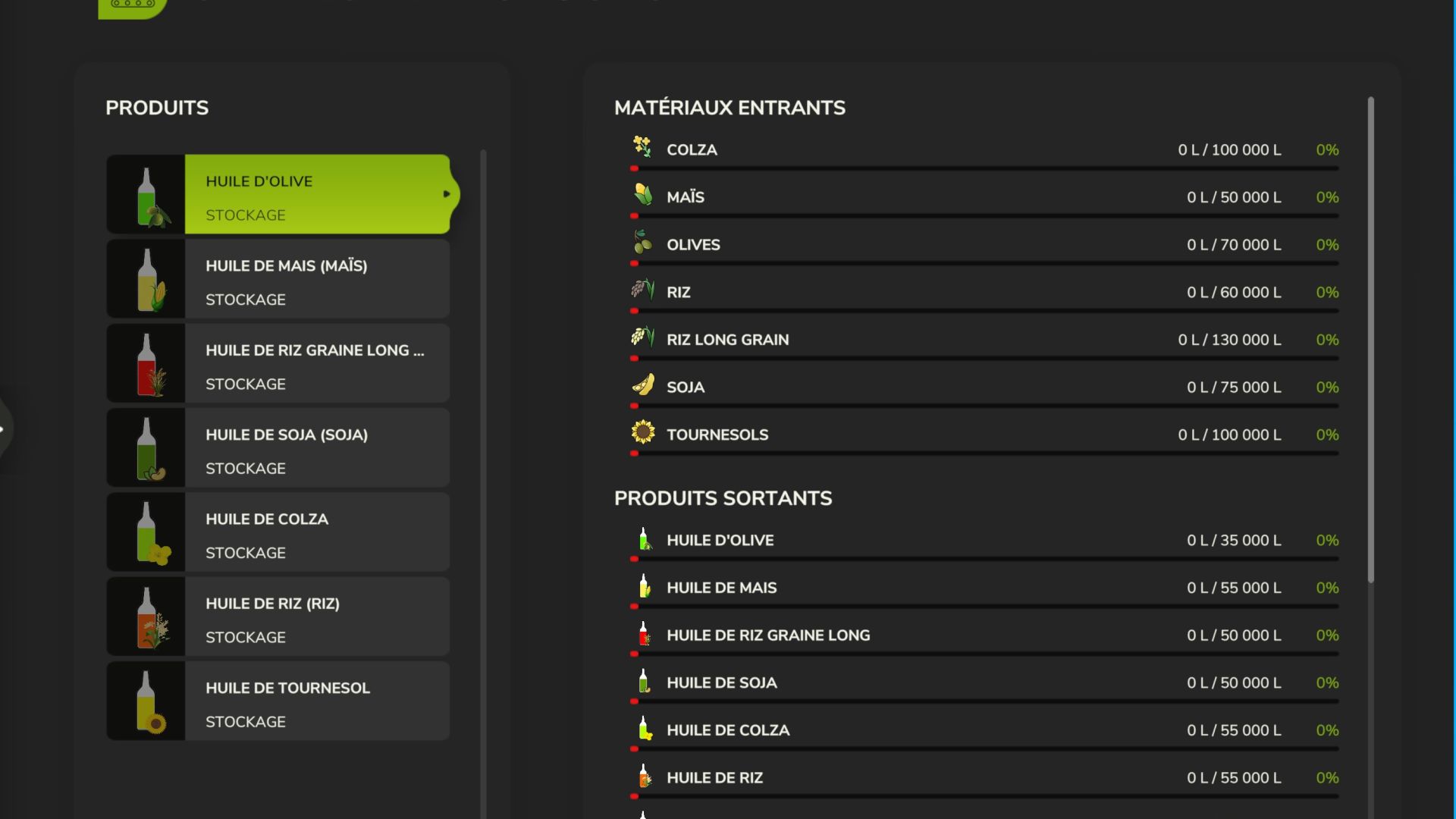This screenshot has height=819, width=1456.
Task: Click the Colza fill progress bar
Action: tap(984, 168)
